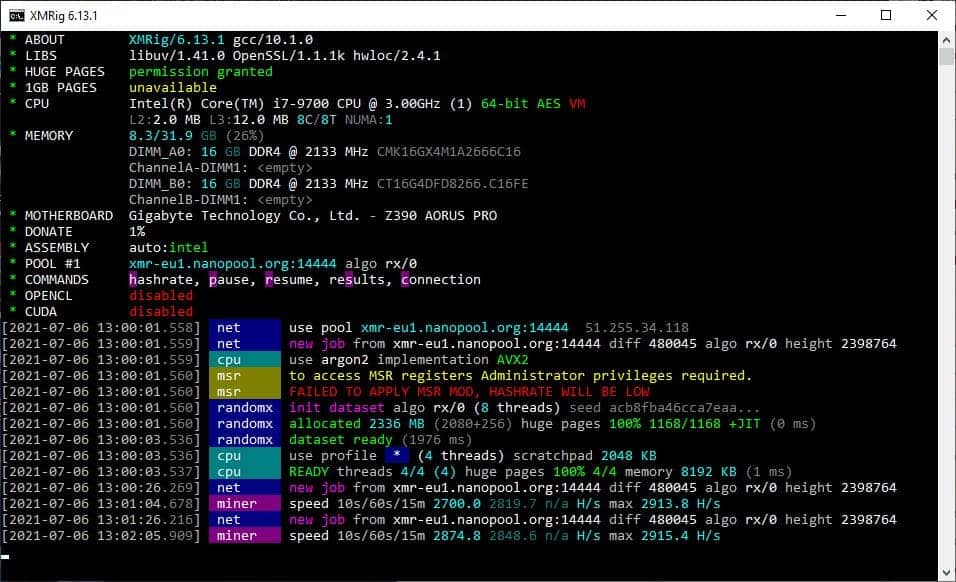Click the pool IP 51.255.34.118
This screenshot has height=582, width=956.
pos(637,328)
